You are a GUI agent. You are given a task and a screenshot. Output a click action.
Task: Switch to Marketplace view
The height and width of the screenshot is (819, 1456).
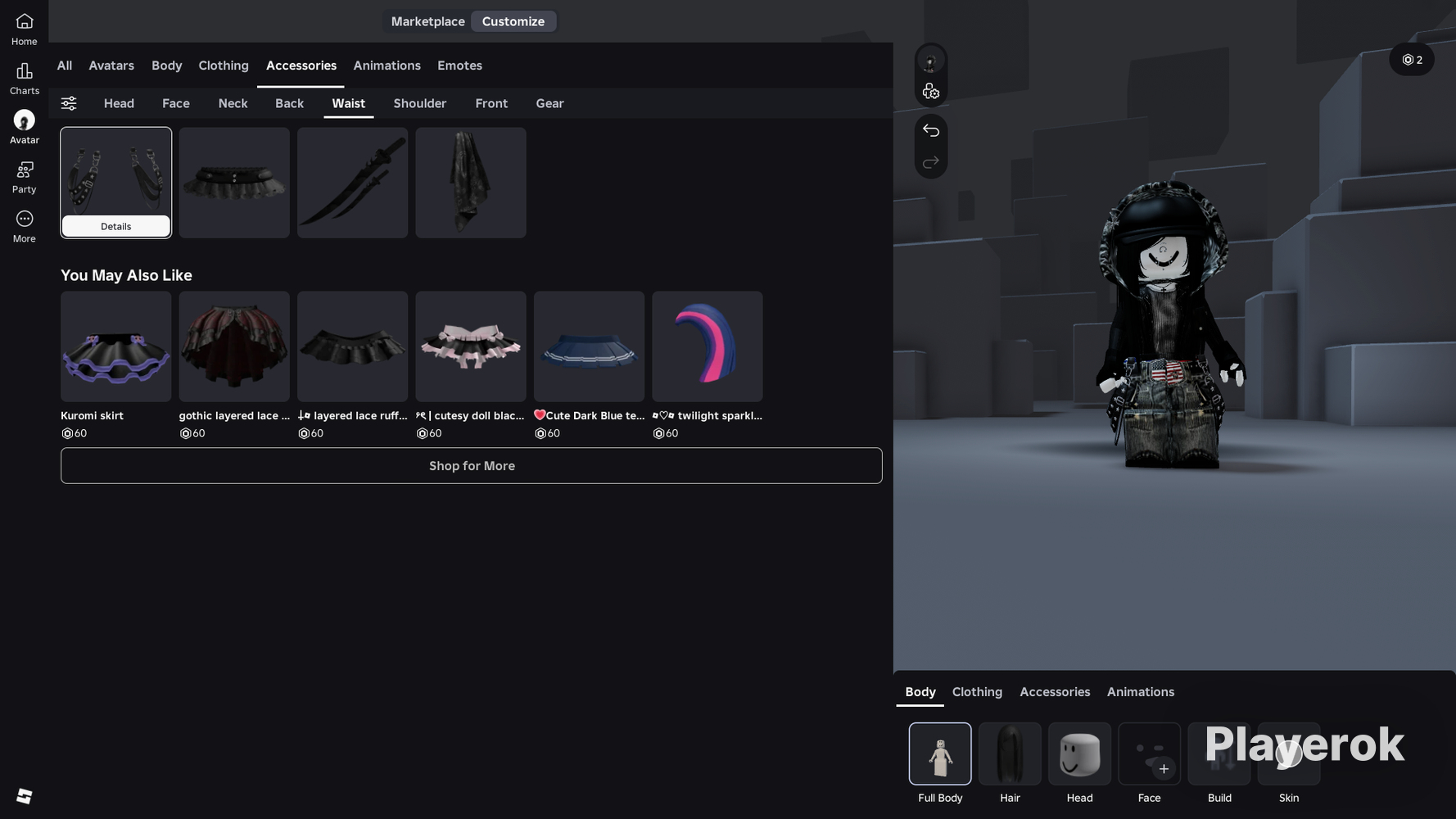click(x=427, y=21)
